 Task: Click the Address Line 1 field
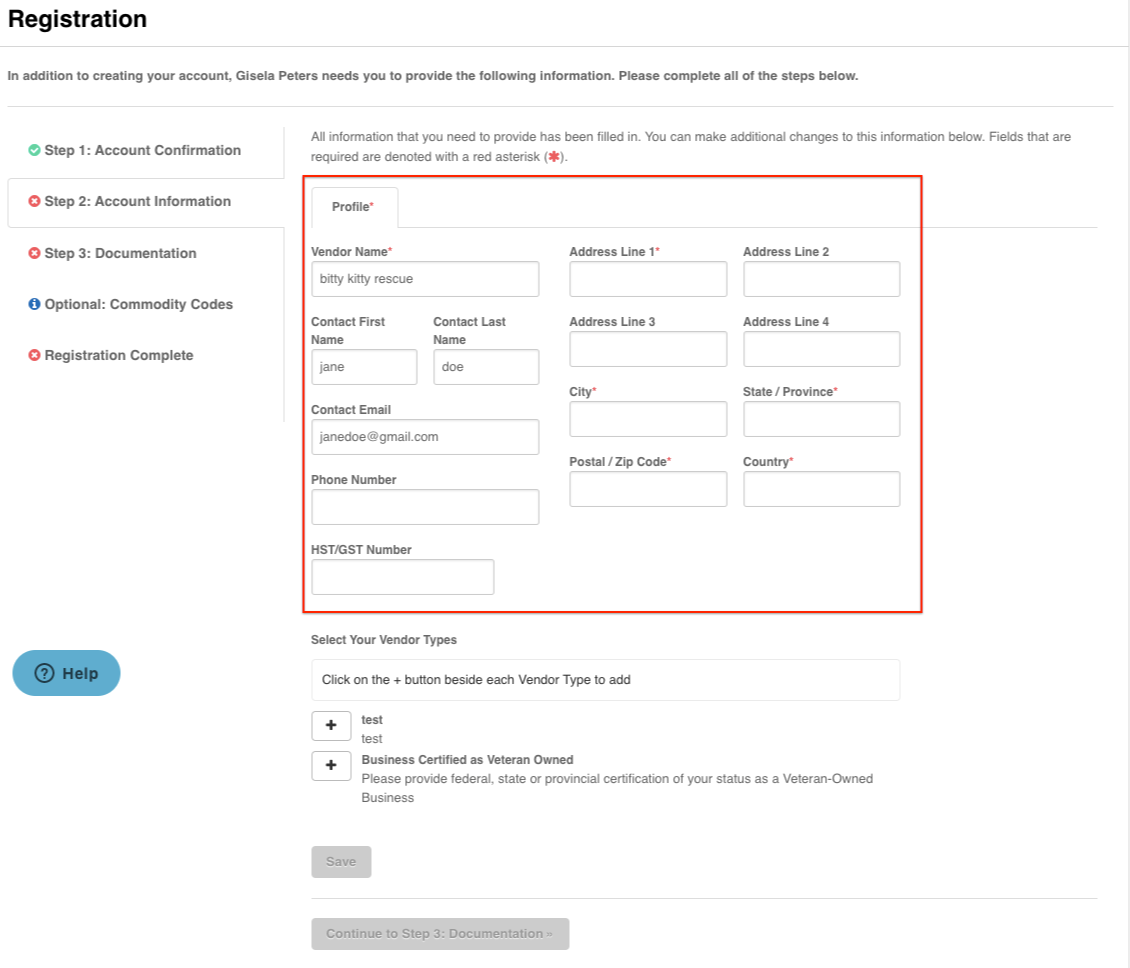click(x=648, y=279)
